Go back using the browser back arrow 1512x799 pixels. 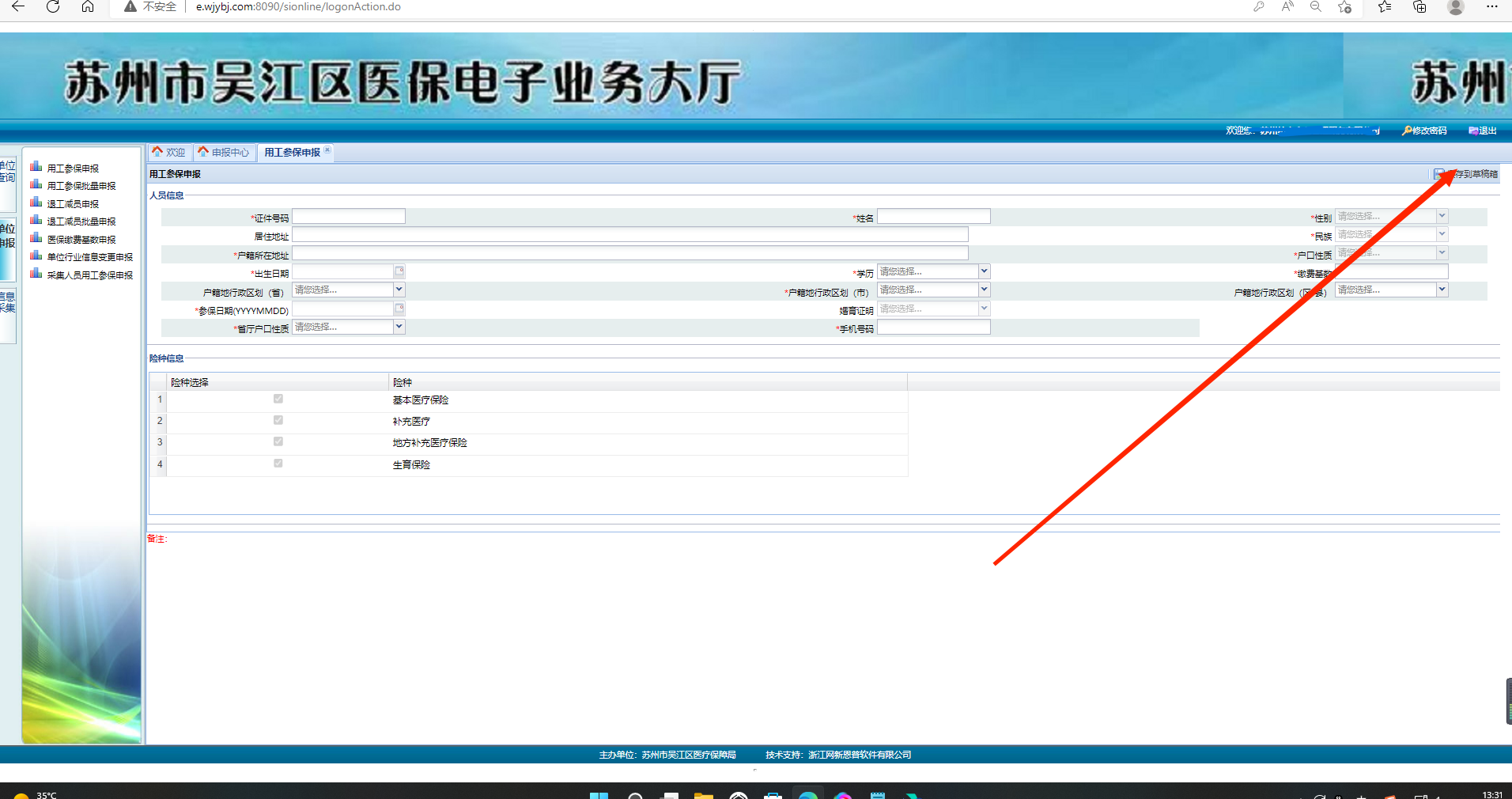[18, 6]
